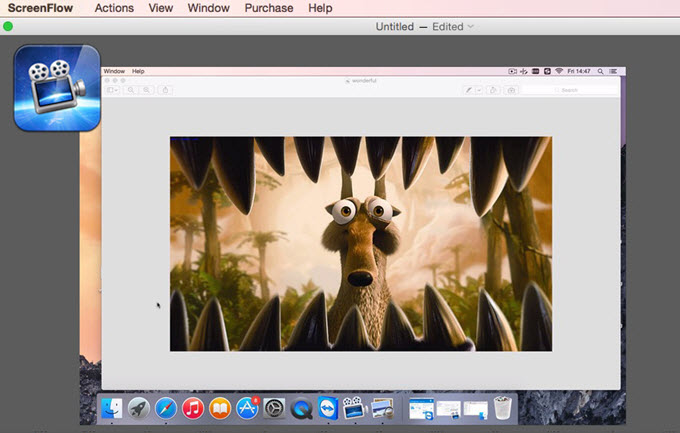
Task: Open Finder from the dock
Action: pyautogui.click(x=113, y=408)
